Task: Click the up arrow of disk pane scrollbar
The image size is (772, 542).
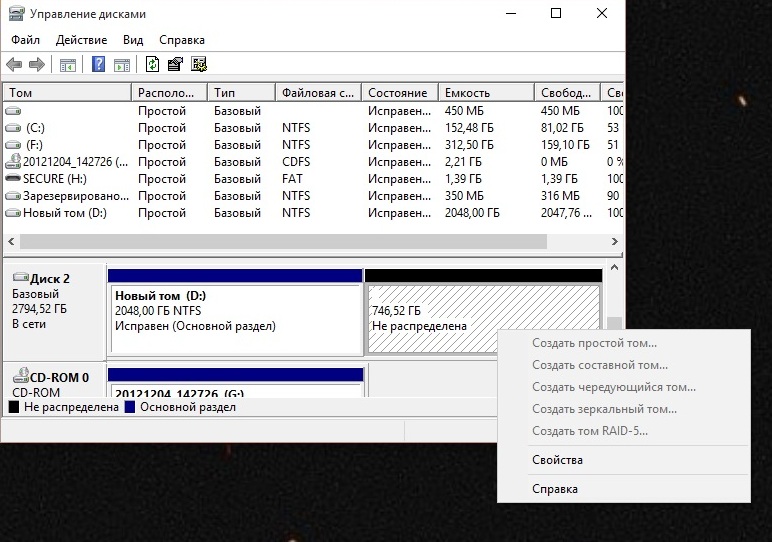Action: tap(614, 268)
